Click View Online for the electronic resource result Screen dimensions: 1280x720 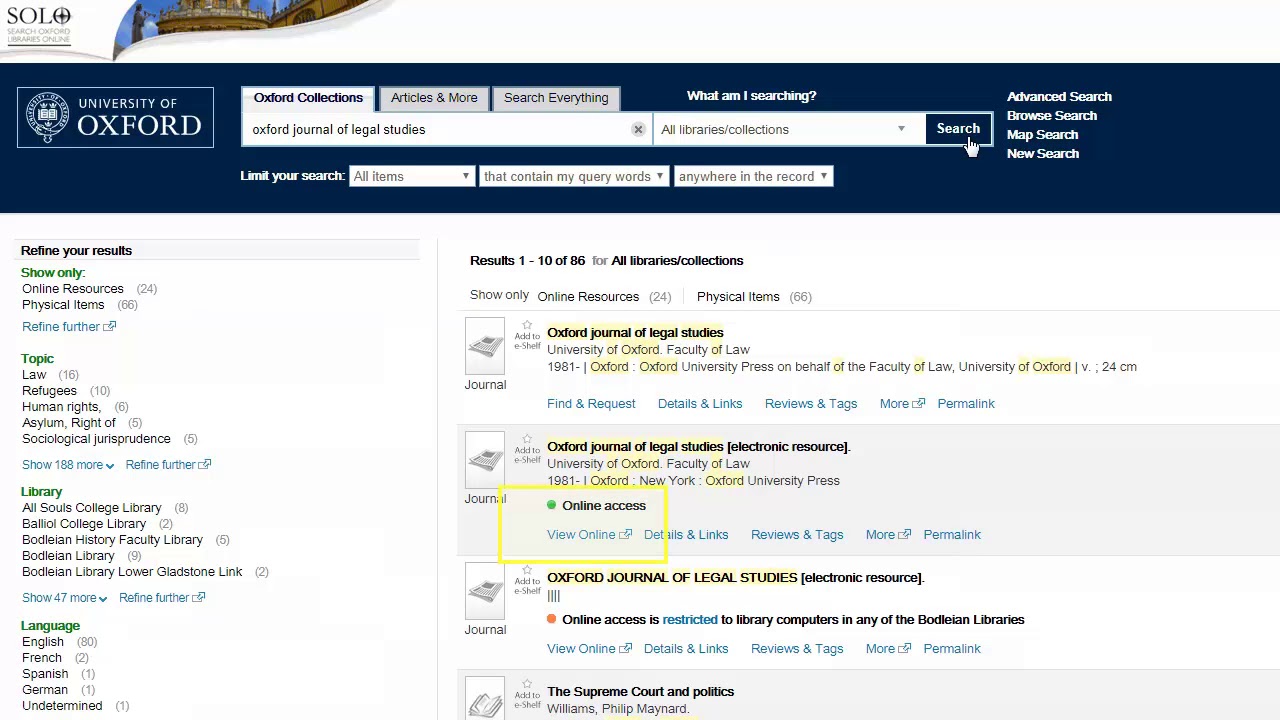[x=589, y=535]
